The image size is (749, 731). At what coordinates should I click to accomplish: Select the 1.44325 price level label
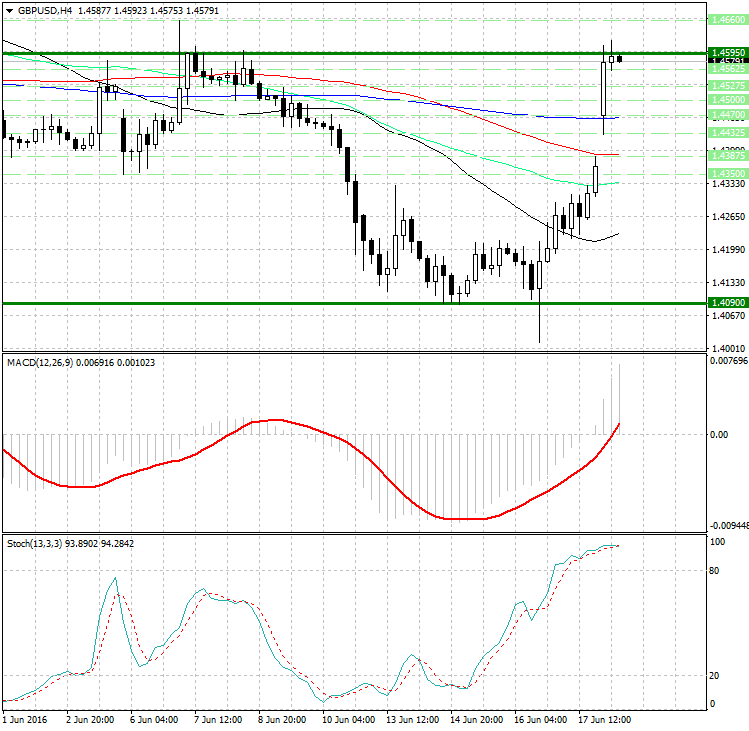[x=728, y=132]
